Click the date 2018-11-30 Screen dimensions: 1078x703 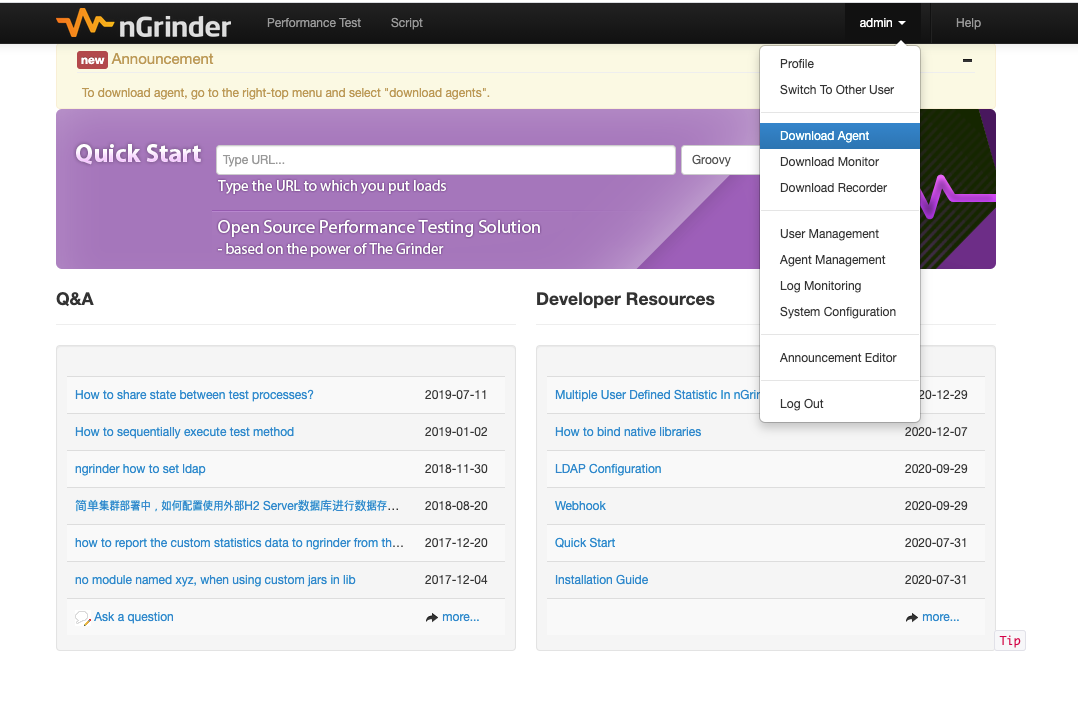tap(456, 469)
